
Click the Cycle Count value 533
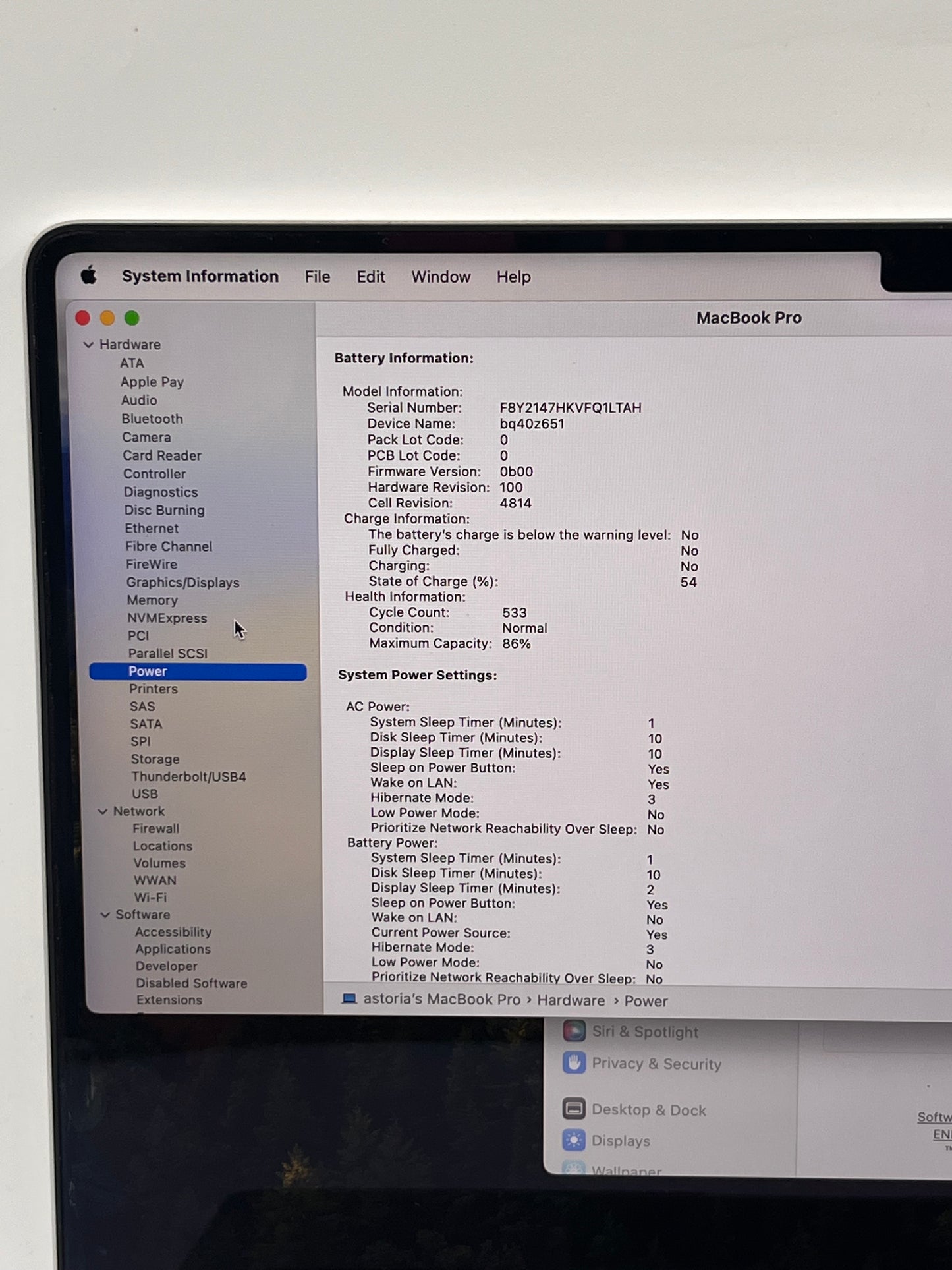coord(515,613)
